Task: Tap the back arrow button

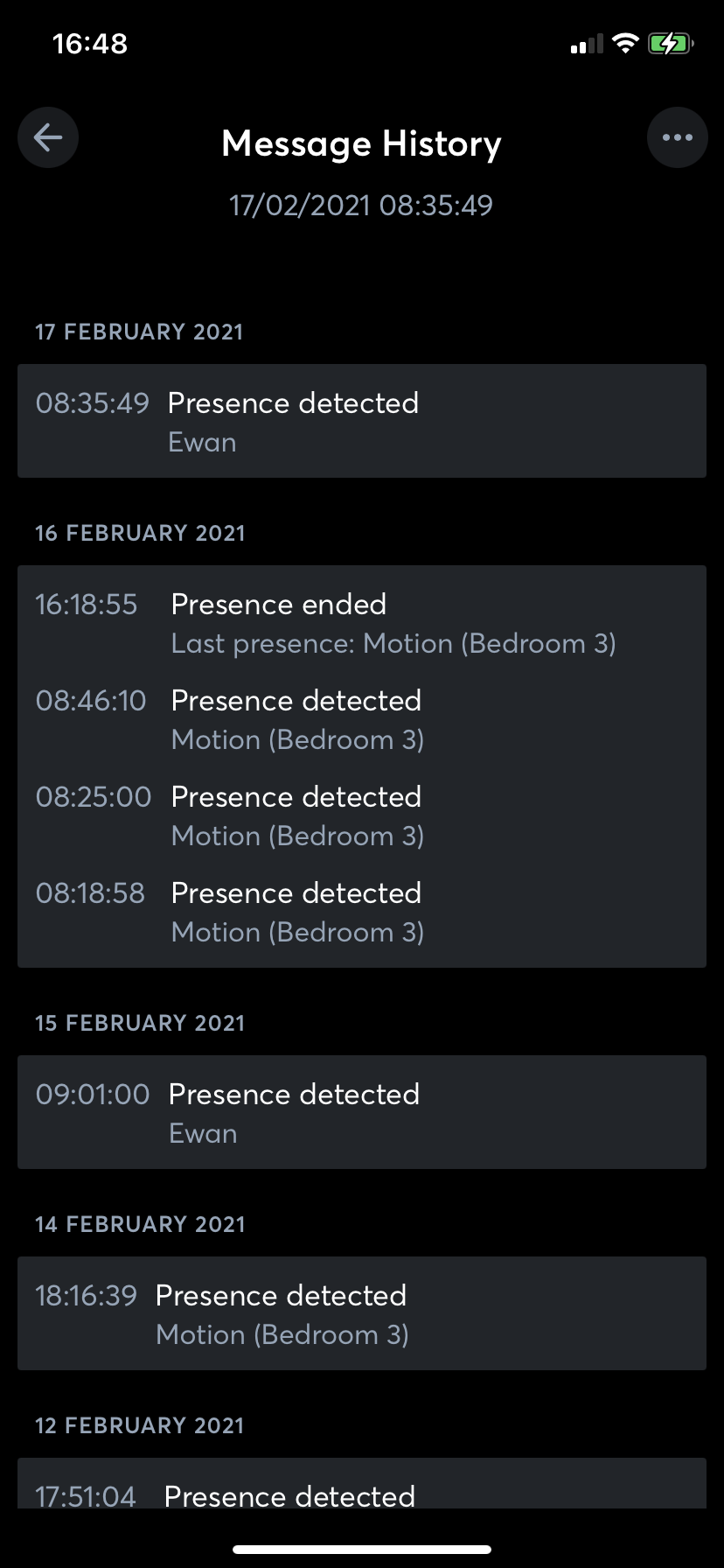Action: (48, 137)
